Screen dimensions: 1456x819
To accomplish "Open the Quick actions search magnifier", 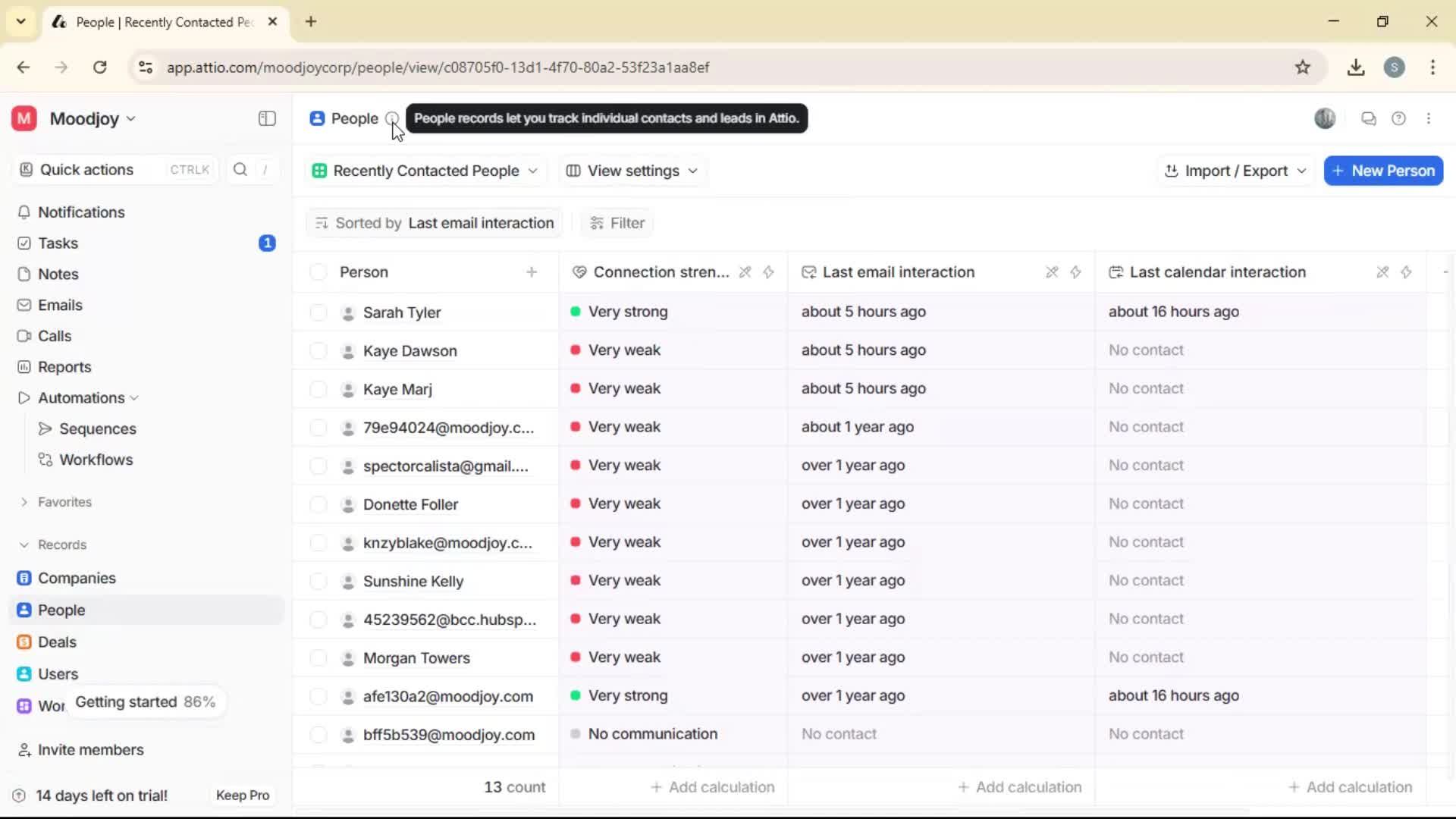I will click(240, 170).
